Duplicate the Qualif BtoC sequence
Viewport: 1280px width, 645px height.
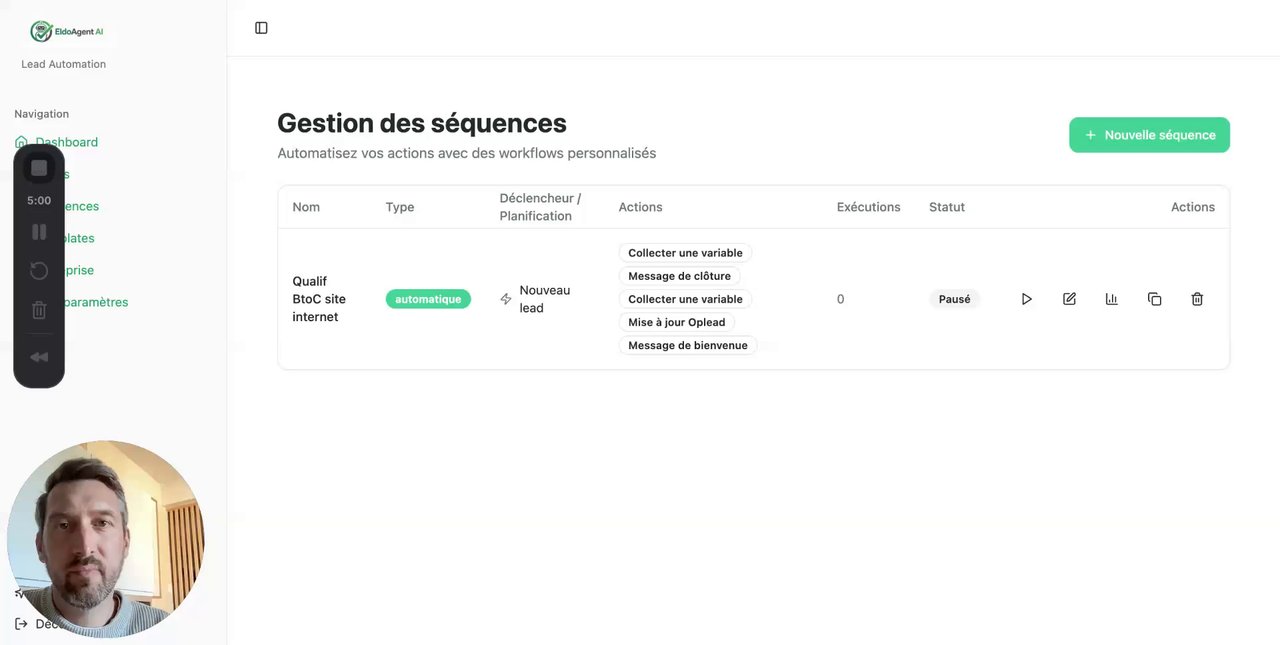[1154, 299]
